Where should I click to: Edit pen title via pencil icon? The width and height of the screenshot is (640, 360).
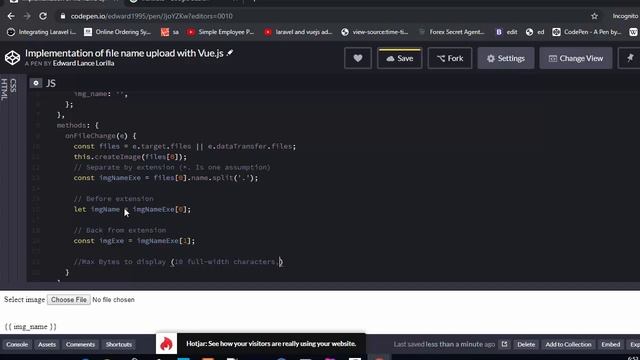(x=230, y=53)
